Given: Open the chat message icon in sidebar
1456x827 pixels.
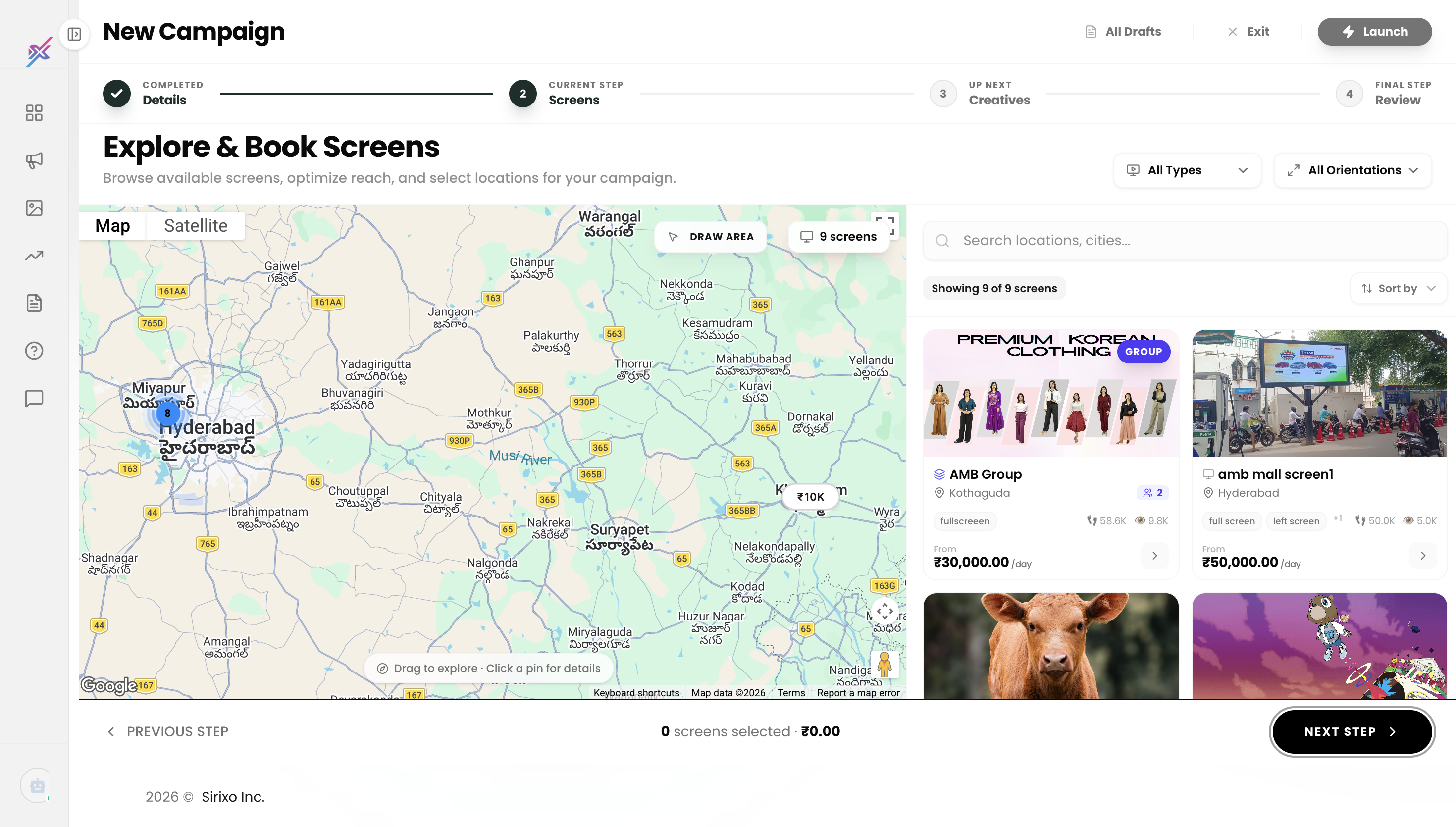Looking at the screenshot, I should coord(34,398).
